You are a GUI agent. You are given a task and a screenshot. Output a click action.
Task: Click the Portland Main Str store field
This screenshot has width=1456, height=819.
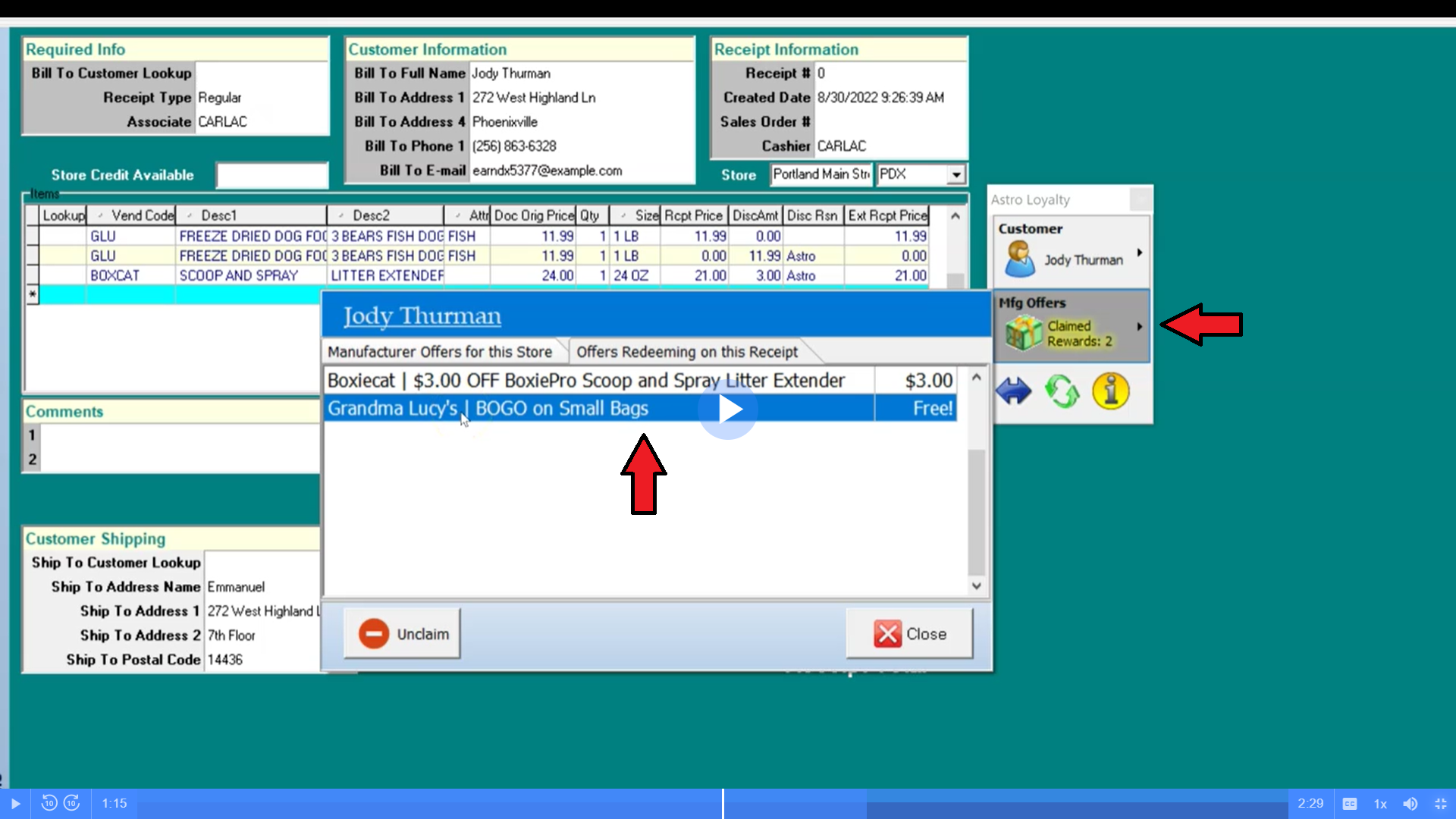click(x=821, y=174)
